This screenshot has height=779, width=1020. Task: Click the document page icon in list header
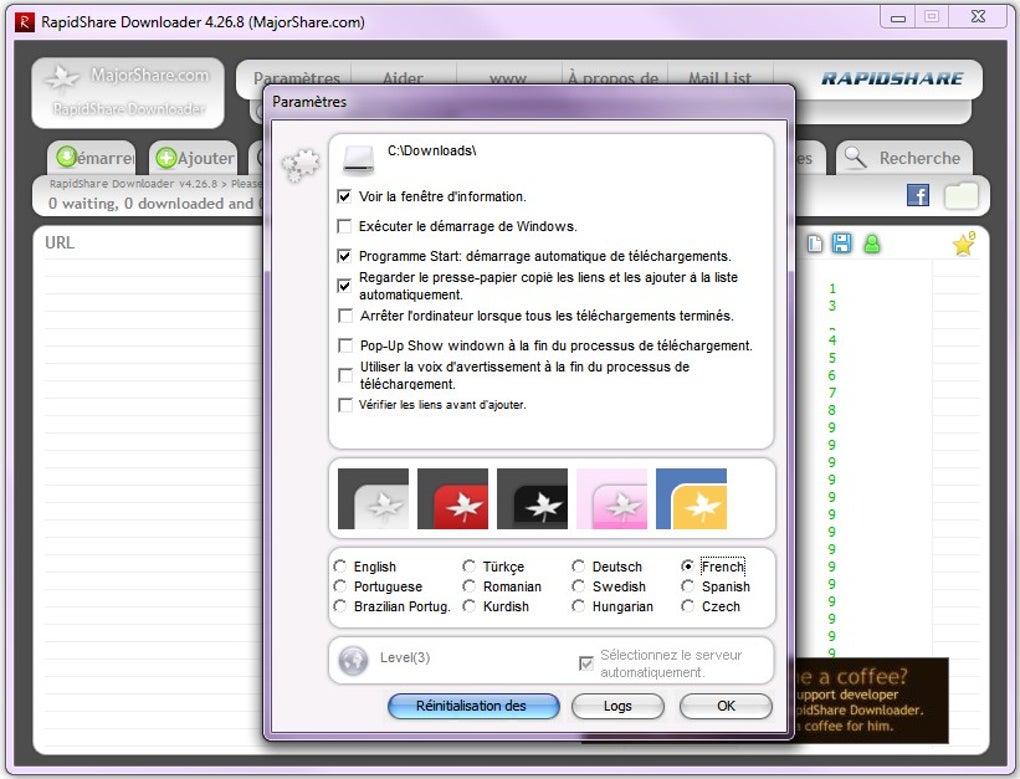(x=814, y=244)
